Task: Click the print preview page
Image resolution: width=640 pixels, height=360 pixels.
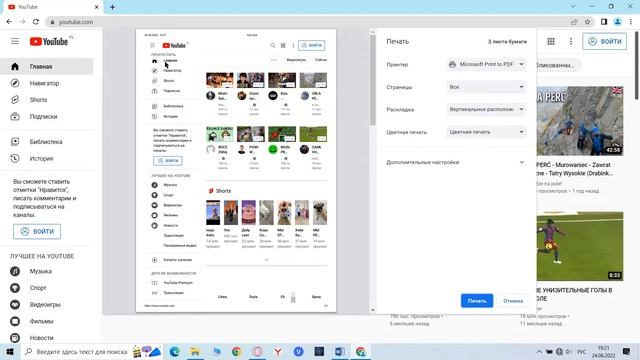Action: pos(236,171)
